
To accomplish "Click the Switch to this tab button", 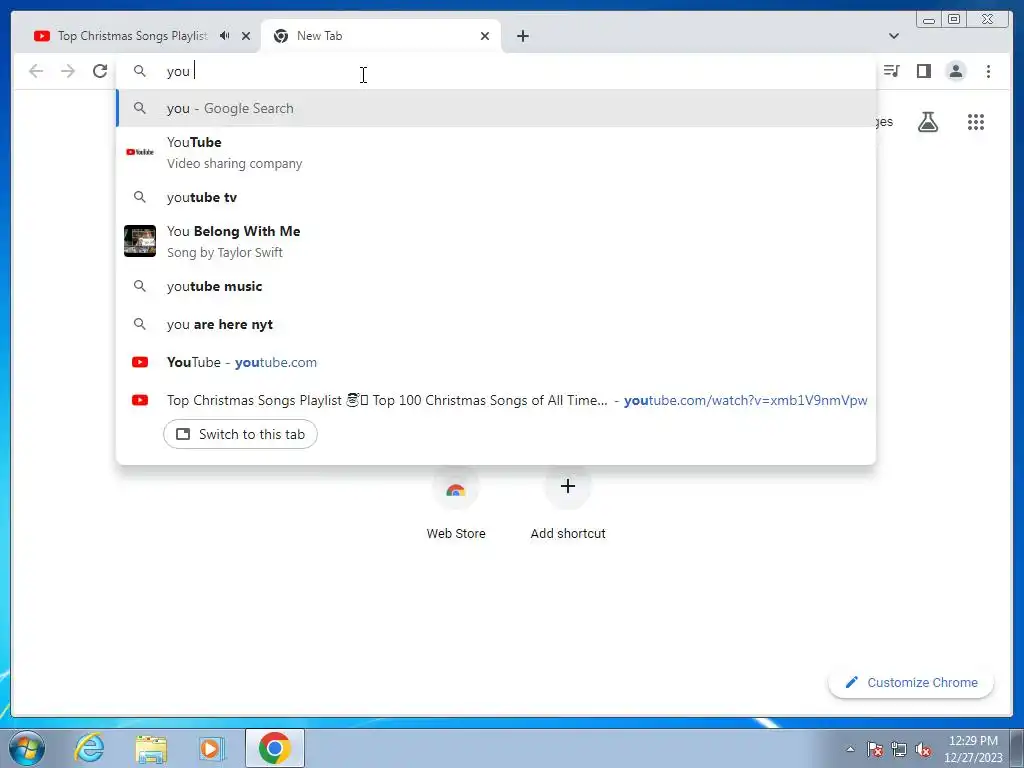I will 240,434.
